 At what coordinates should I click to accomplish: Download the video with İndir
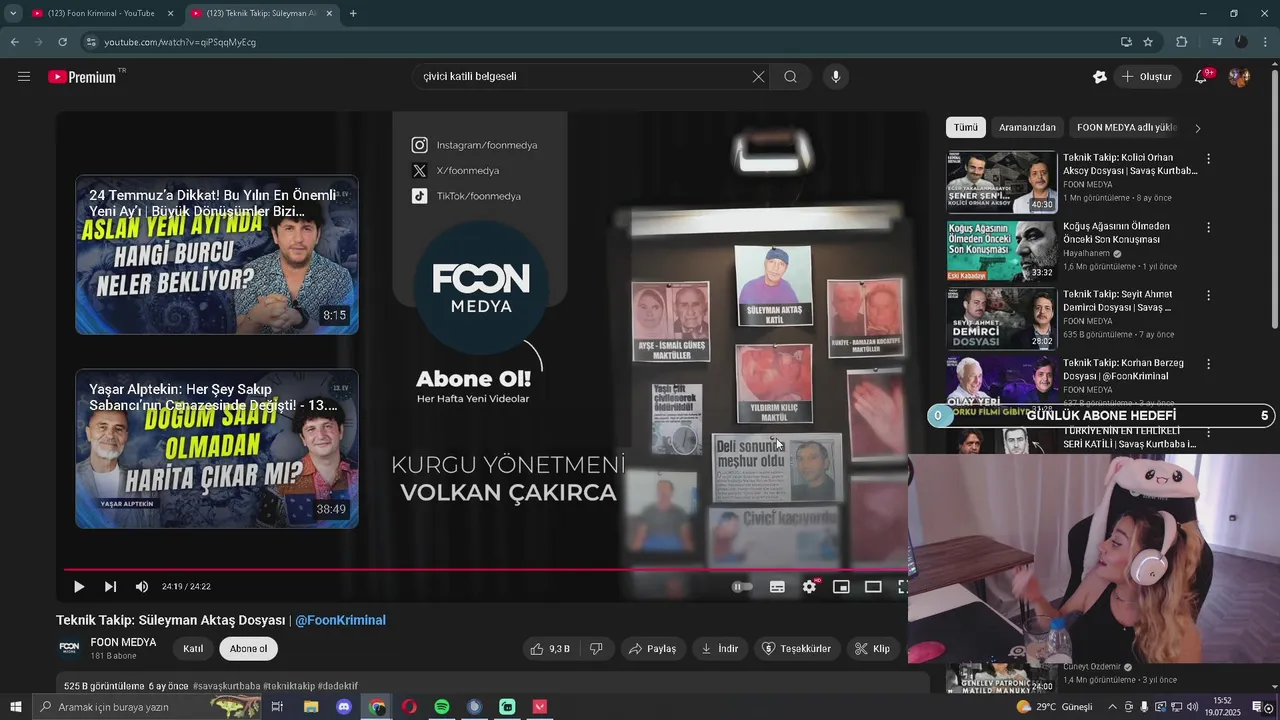[x=719, y=649]
